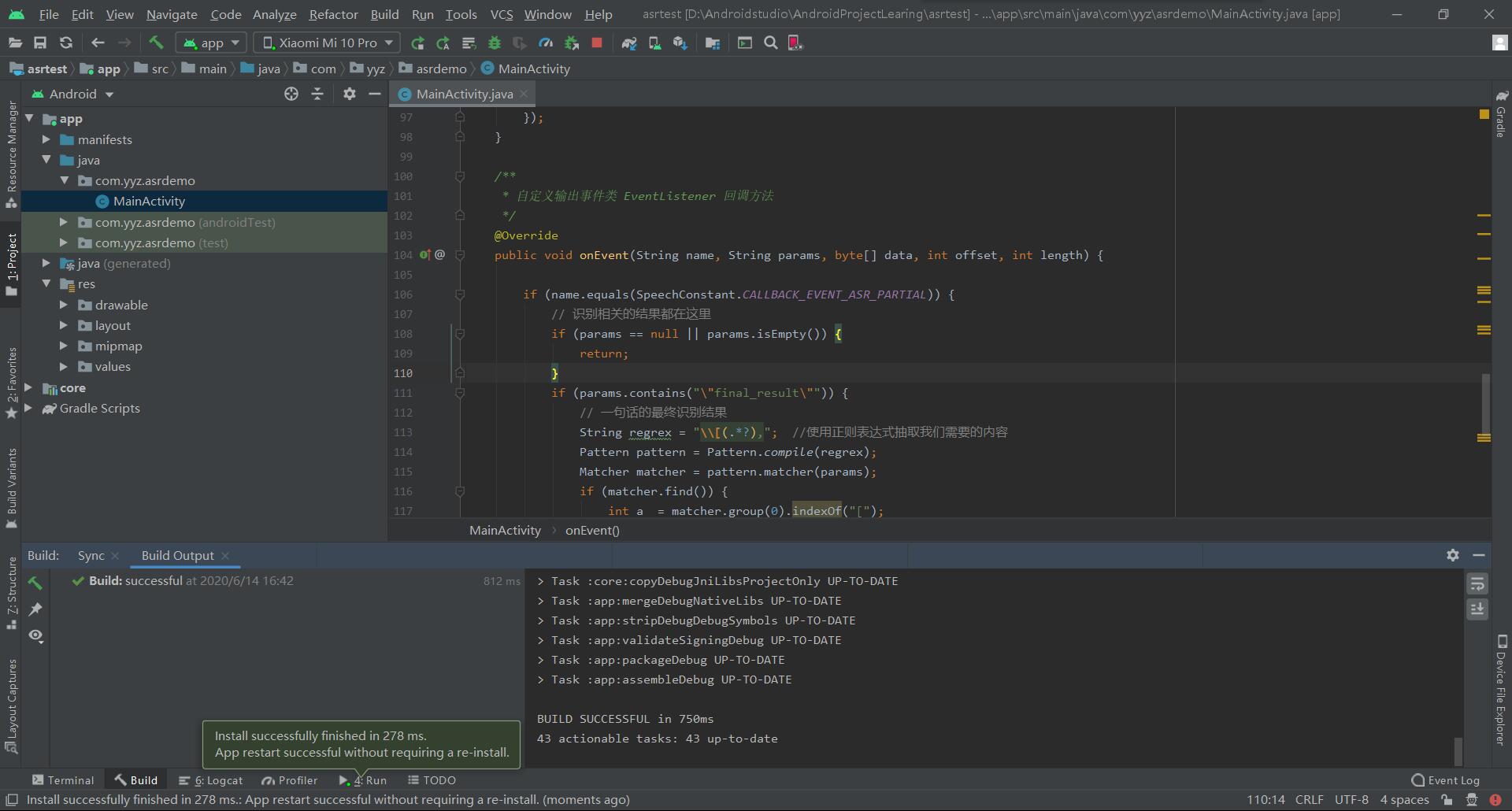Click the Search Everywhere magnifier icon
This screenshot has width=1512, height=811.
(x=771, y=43)
